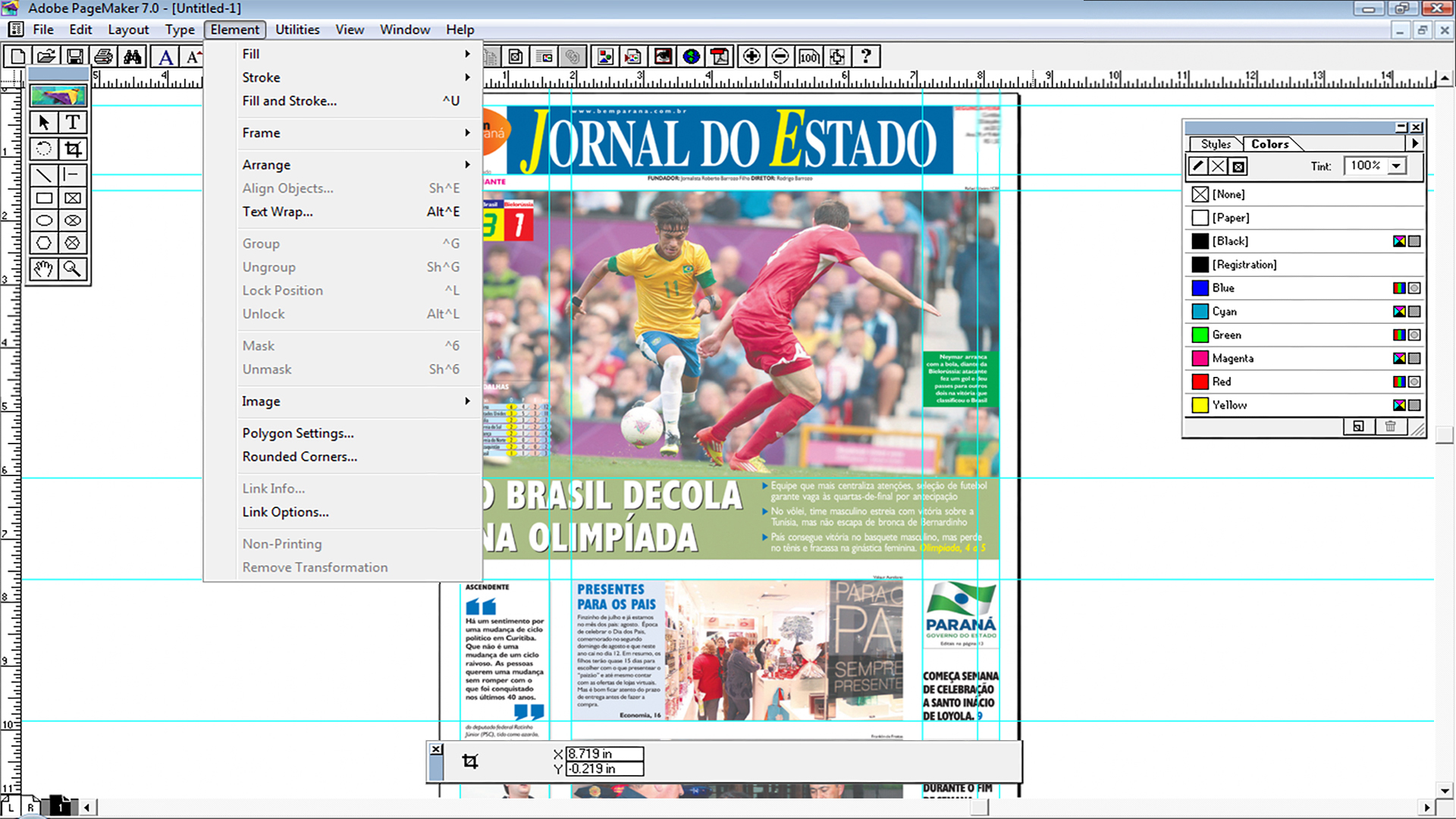Toggle the Both fill and stroke button
1456x819 pixels.
(x=1238, y=166)
